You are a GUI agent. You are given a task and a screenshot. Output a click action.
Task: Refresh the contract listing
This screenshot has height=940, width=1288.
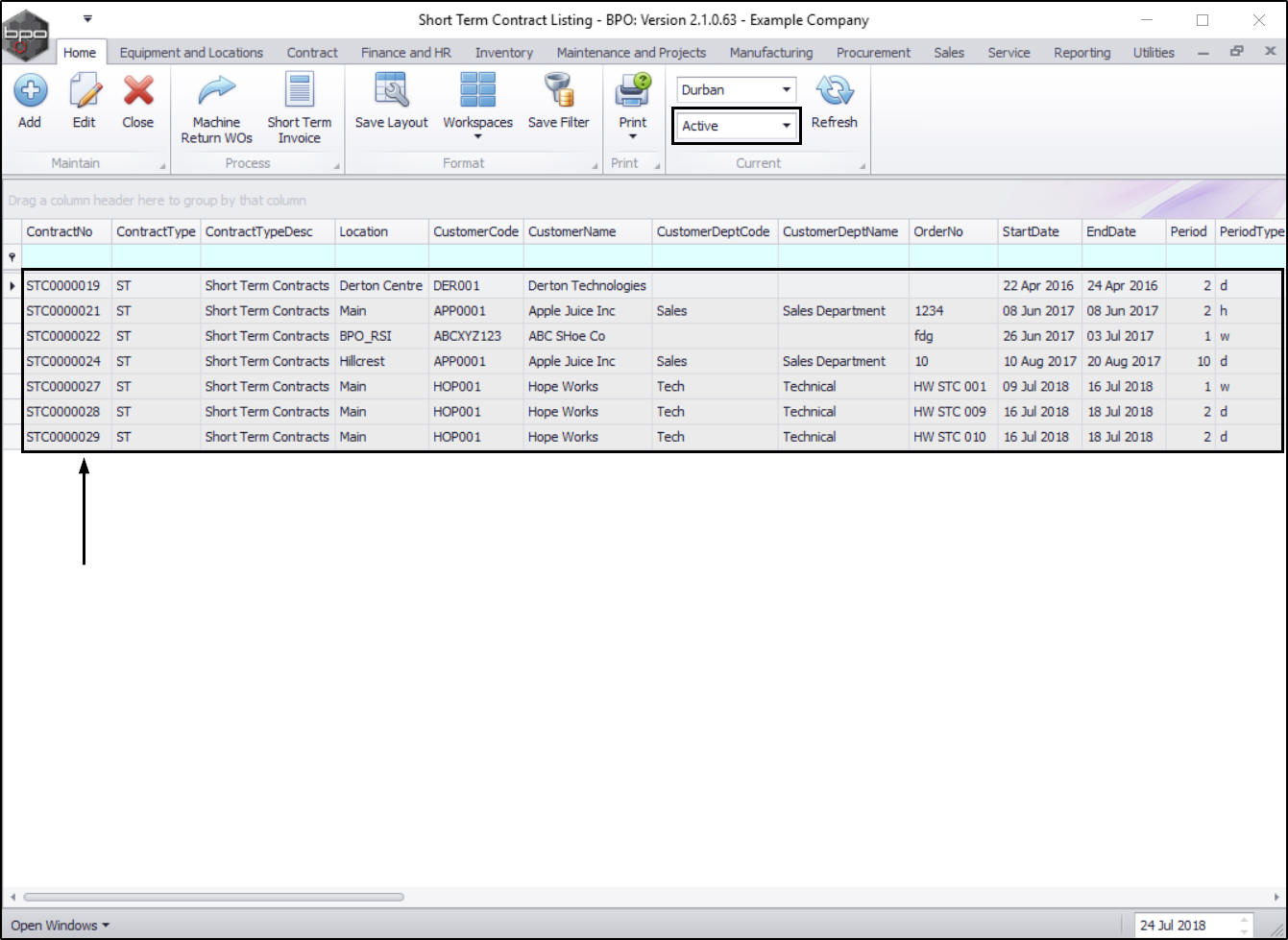[x=834, y=92]
